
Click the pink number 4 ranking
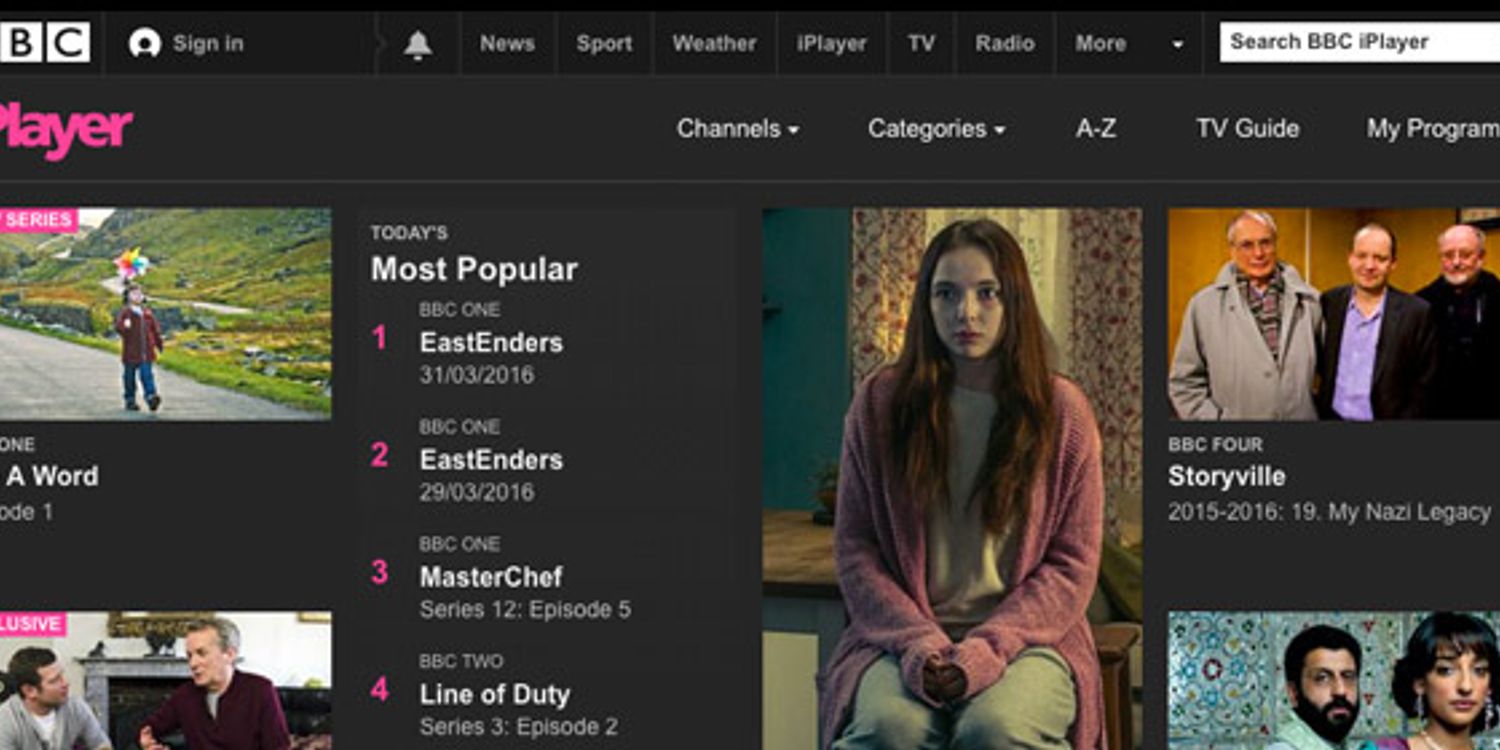point(379,689)
